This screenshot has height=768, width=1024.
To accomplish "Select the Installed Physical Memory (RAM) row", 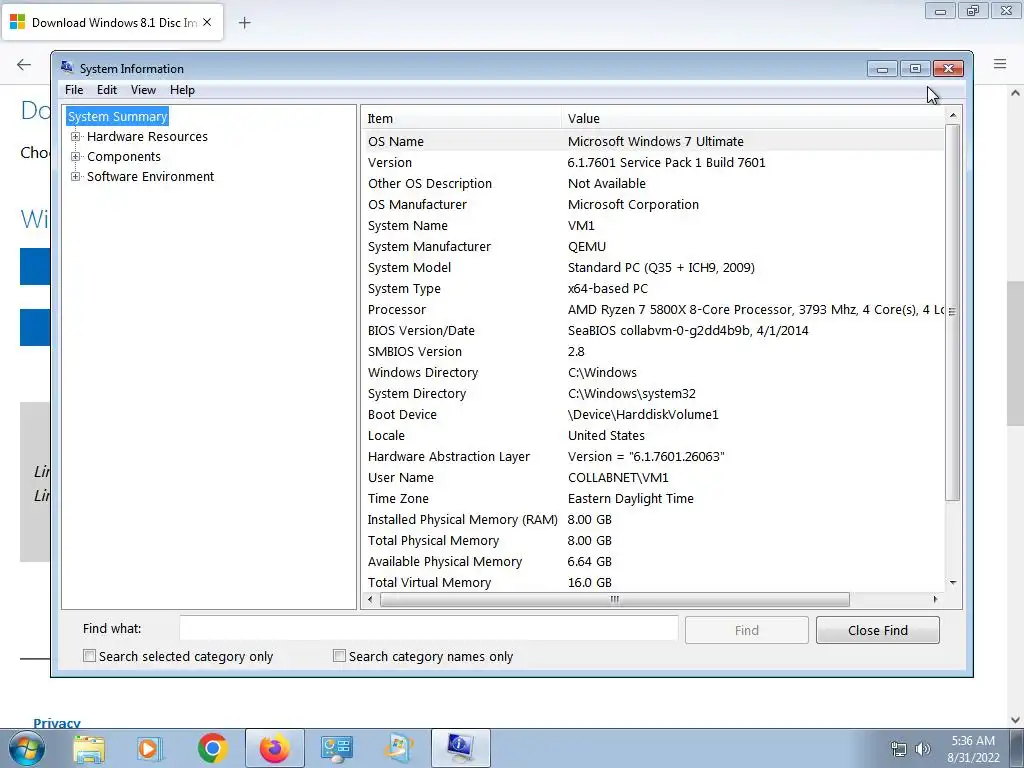I will (653, 519).
